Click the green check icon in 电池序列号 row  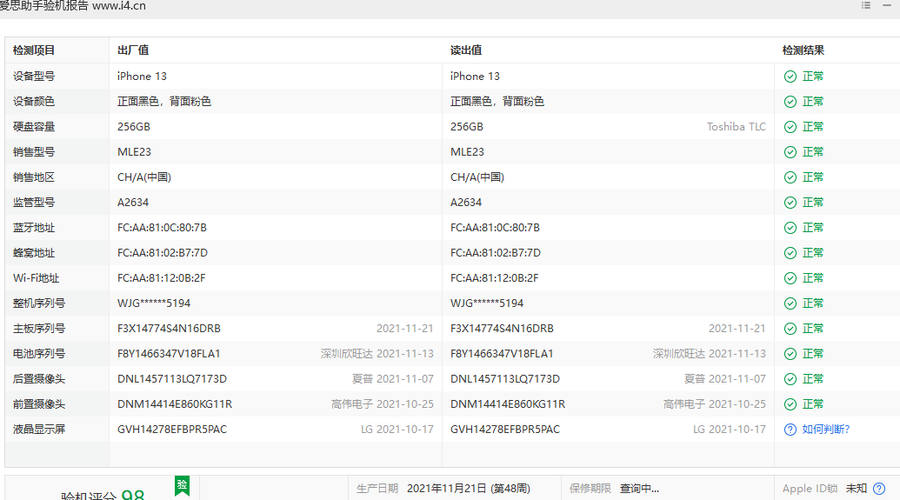coord(790,354)
